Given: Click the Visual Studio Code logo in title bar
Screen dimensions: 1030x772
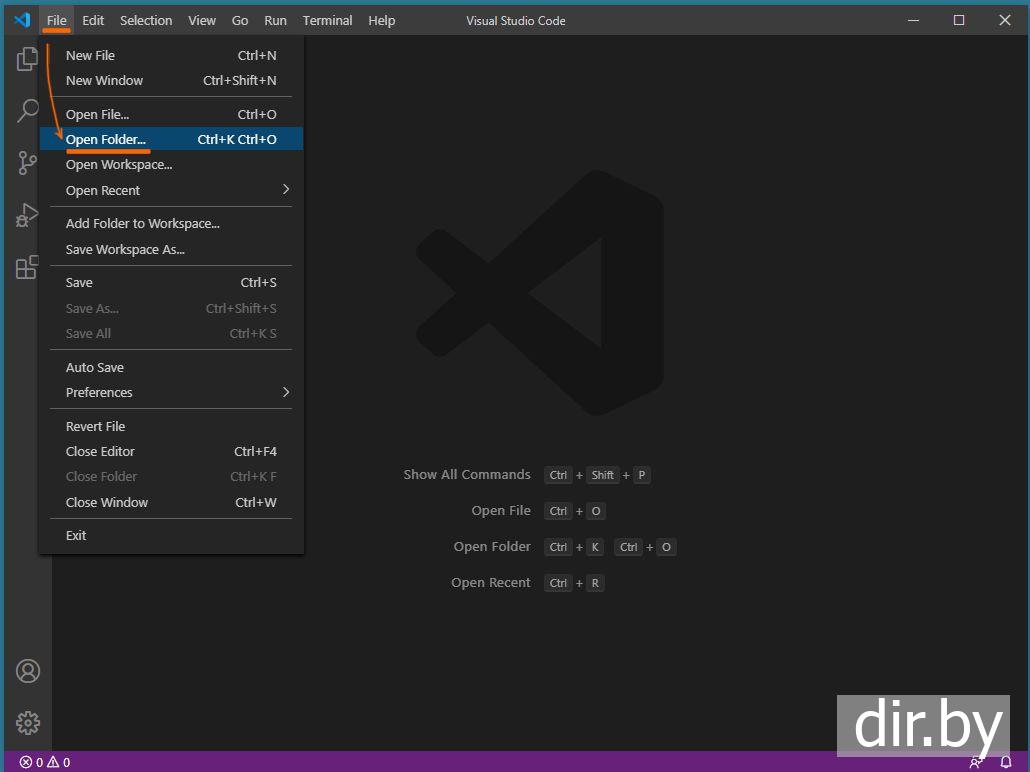Looking at the screenshot, I should click(22, 20).
